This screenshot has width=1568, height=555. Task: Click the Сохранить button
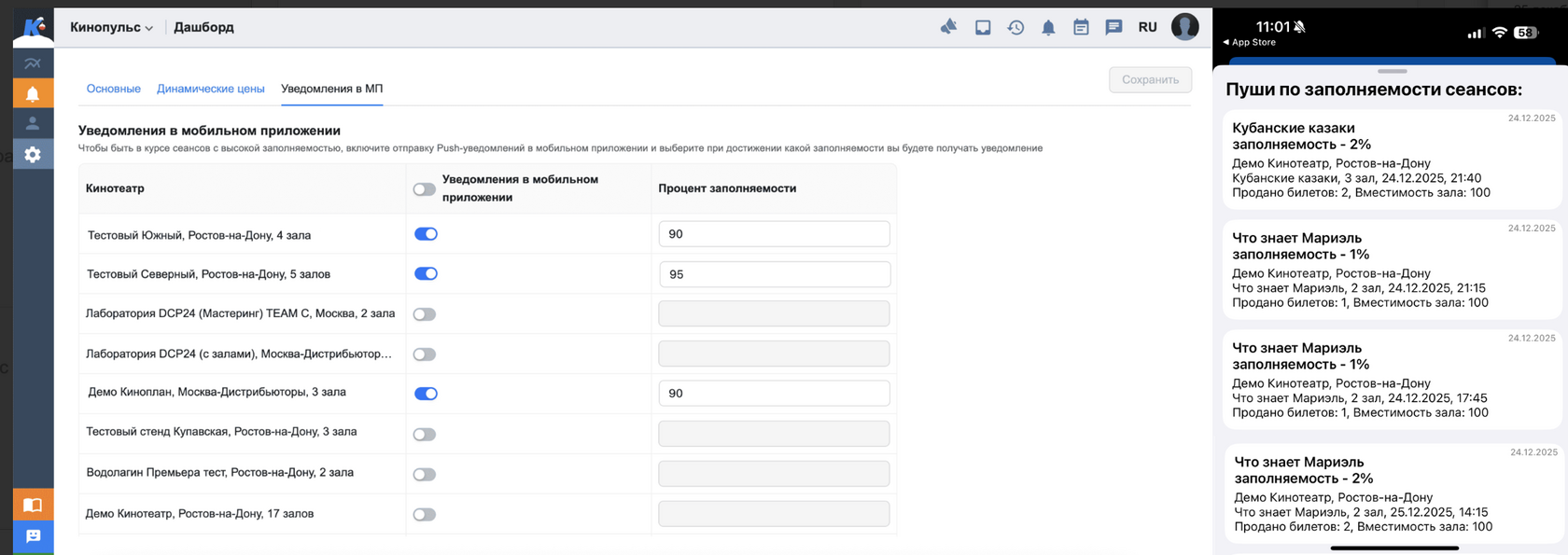[x=1150, y=80]
